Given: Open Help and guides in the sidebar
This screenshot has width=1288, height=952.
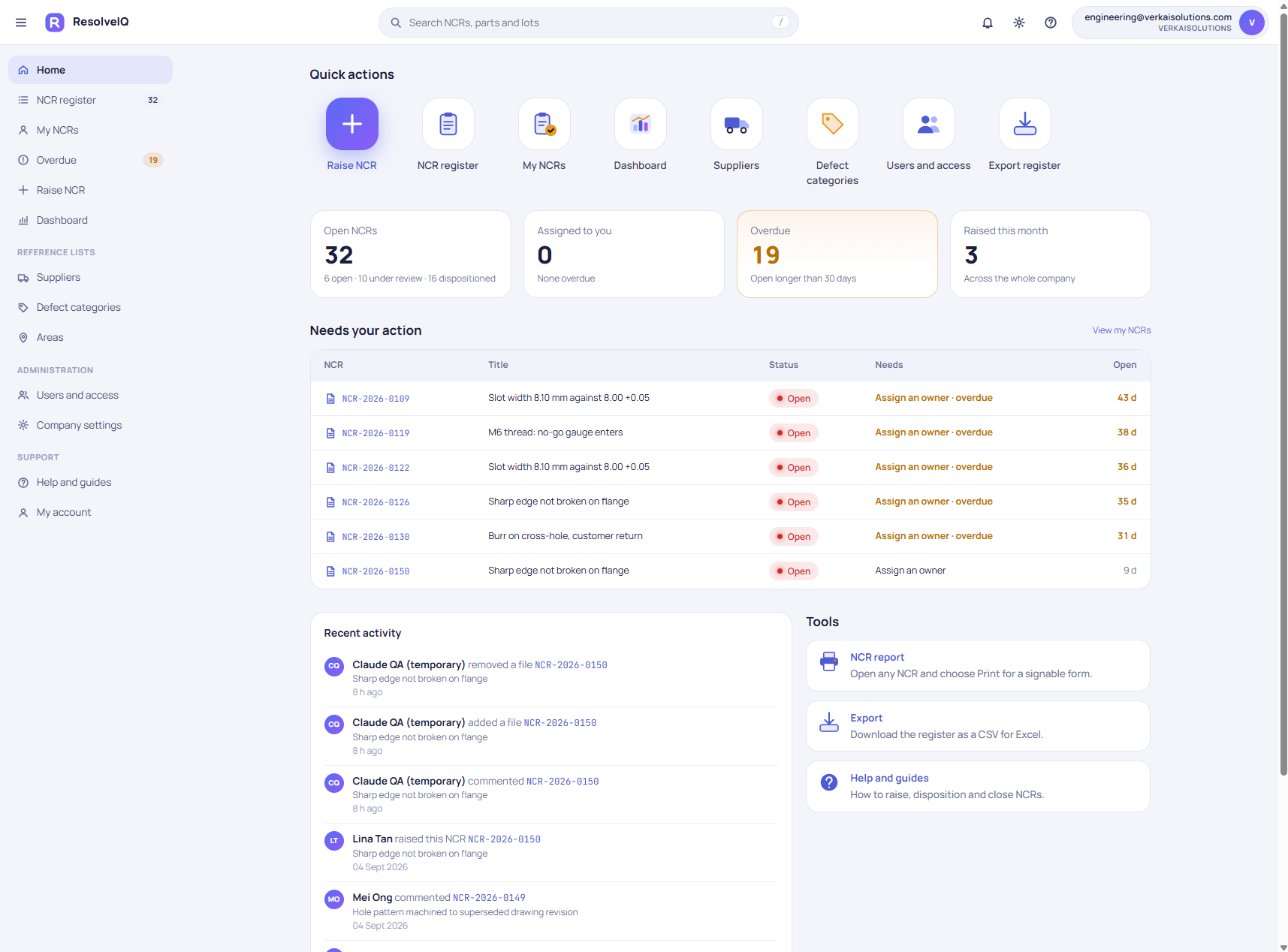Looking at the screenshot, I should point(90,482).
